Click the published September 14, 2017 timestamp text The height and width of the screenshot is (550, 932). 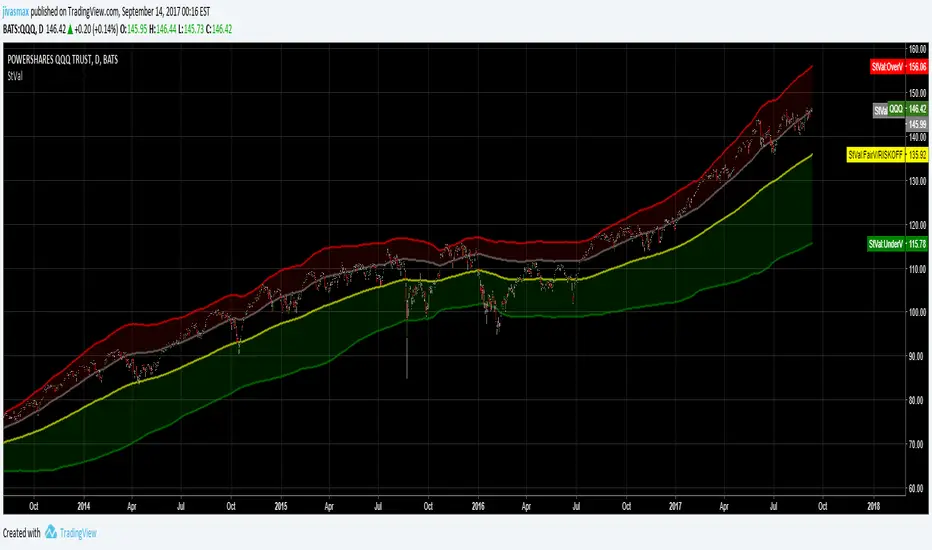click(x=120, y=11)
